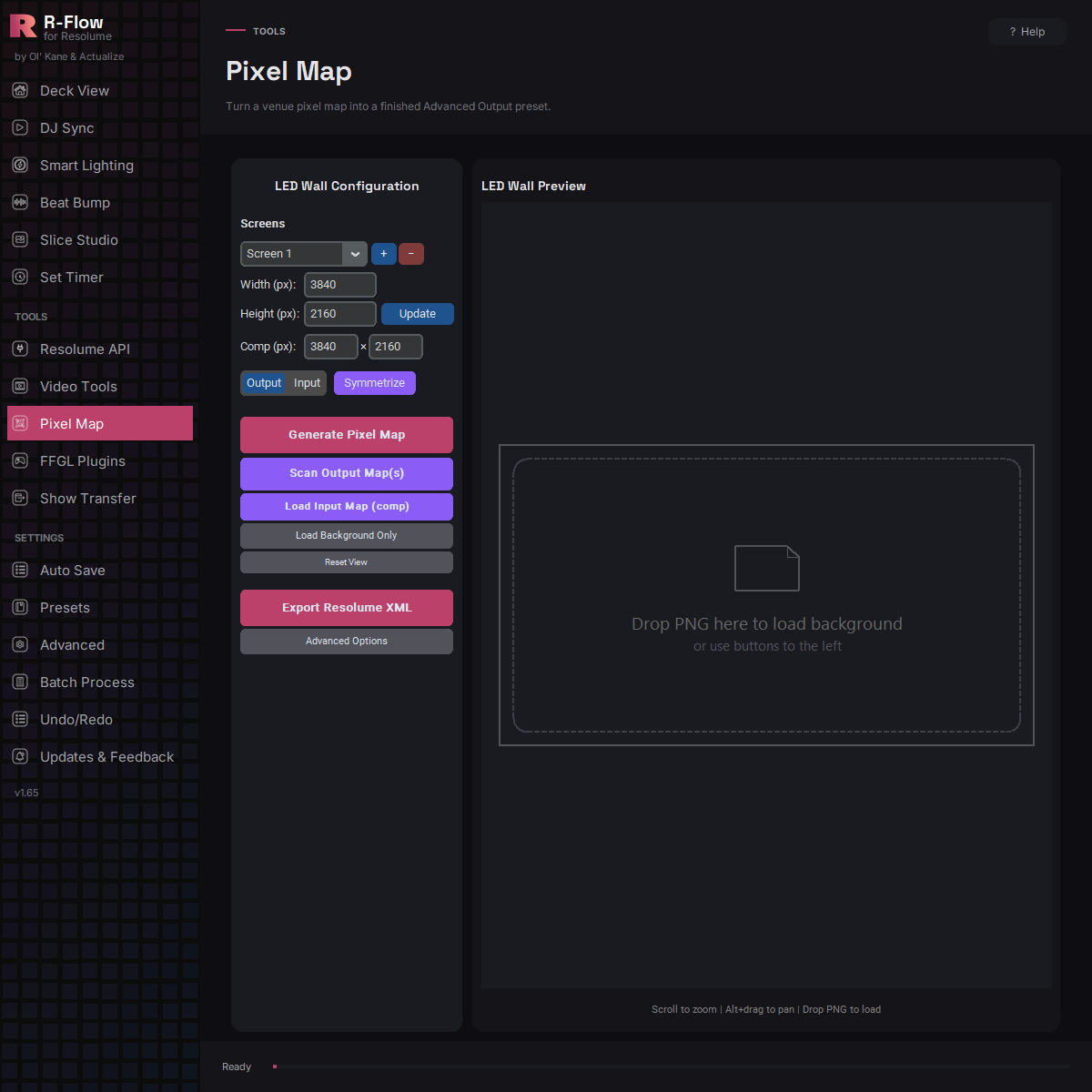Click the Smart Lighting sidebar icon

(20, 165)
